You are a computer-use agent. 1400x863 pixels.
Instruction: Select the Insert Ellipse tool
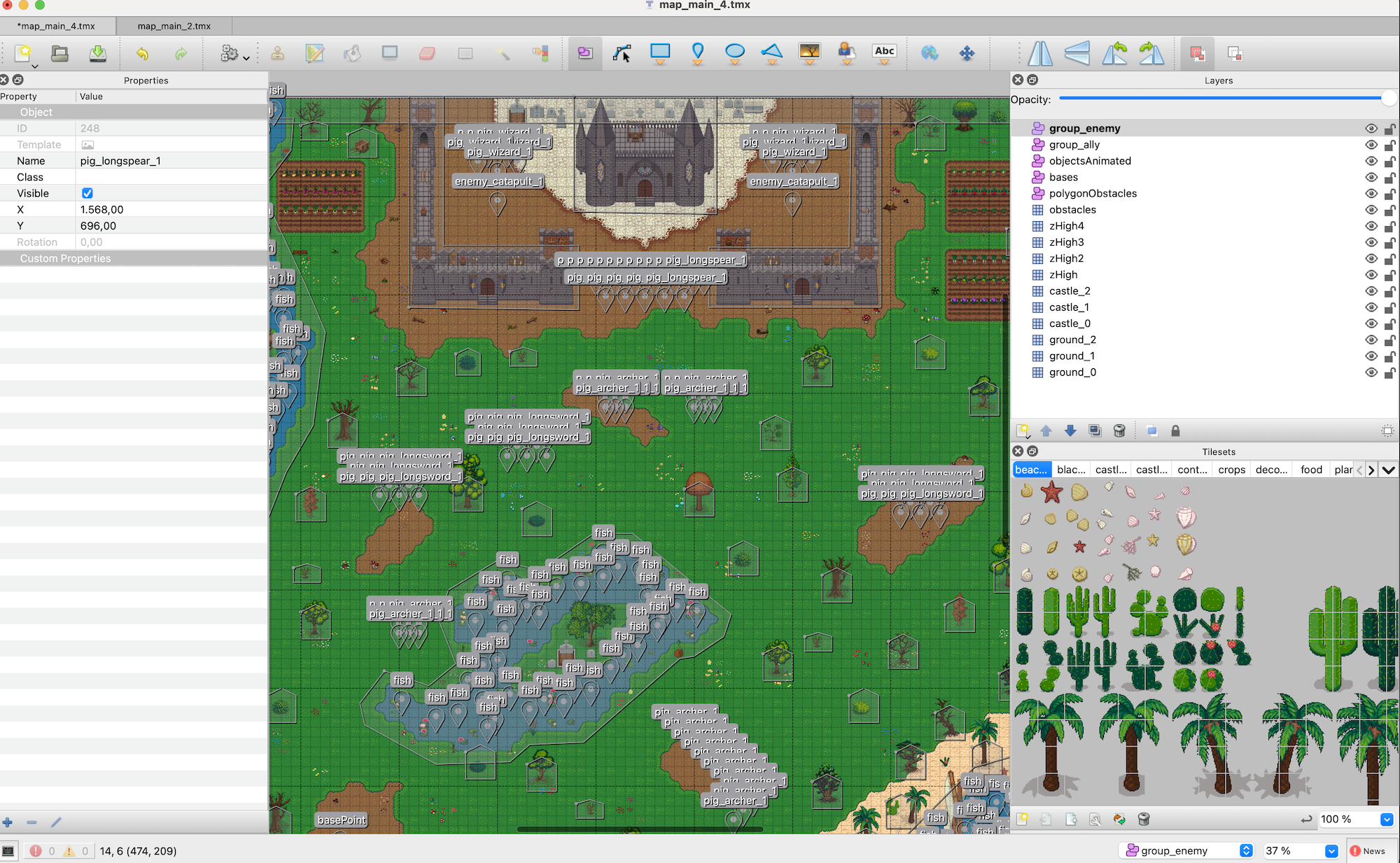(x=735, y=53)
